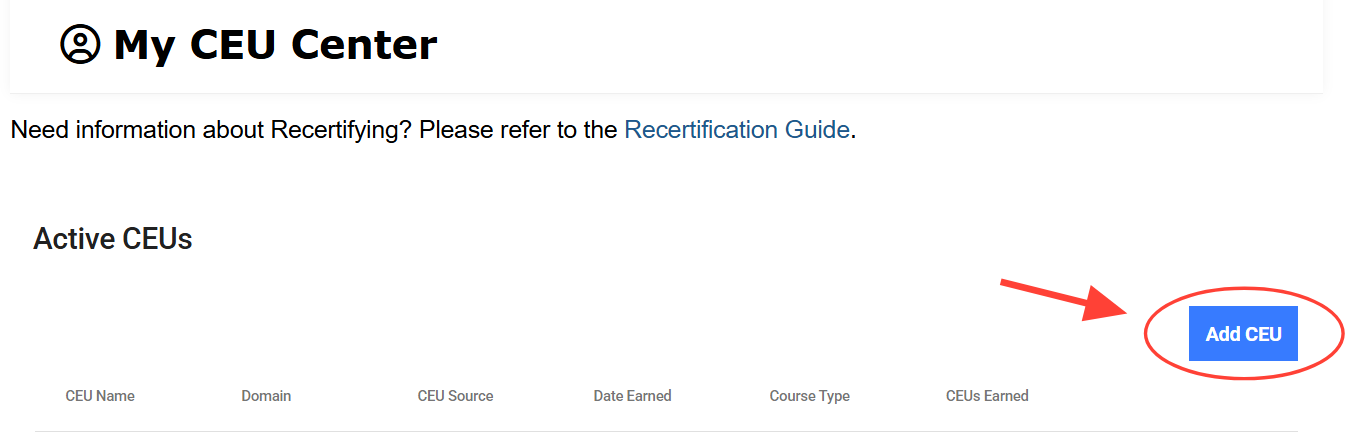Viewport: 1355px width, 435px height.
Task: Click the My CEU Center heading
Action: 275,45
